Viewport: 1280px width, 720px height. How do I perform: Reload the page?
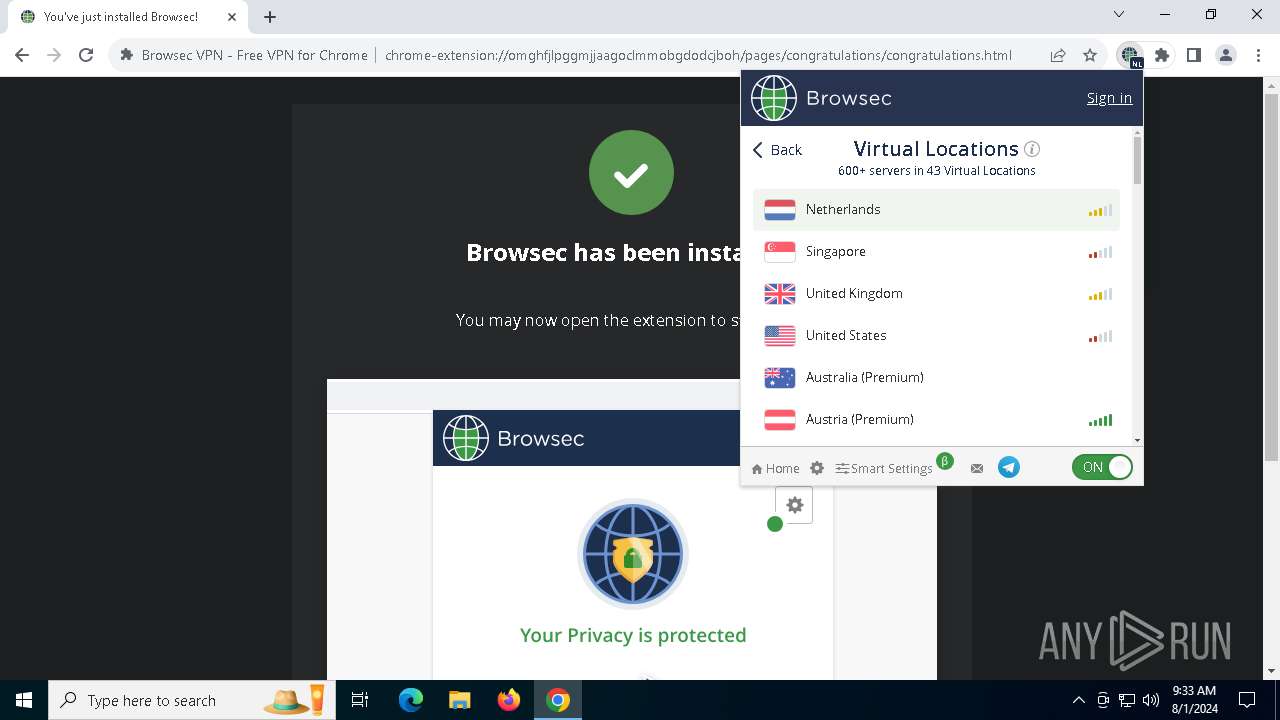click(86, 56)
